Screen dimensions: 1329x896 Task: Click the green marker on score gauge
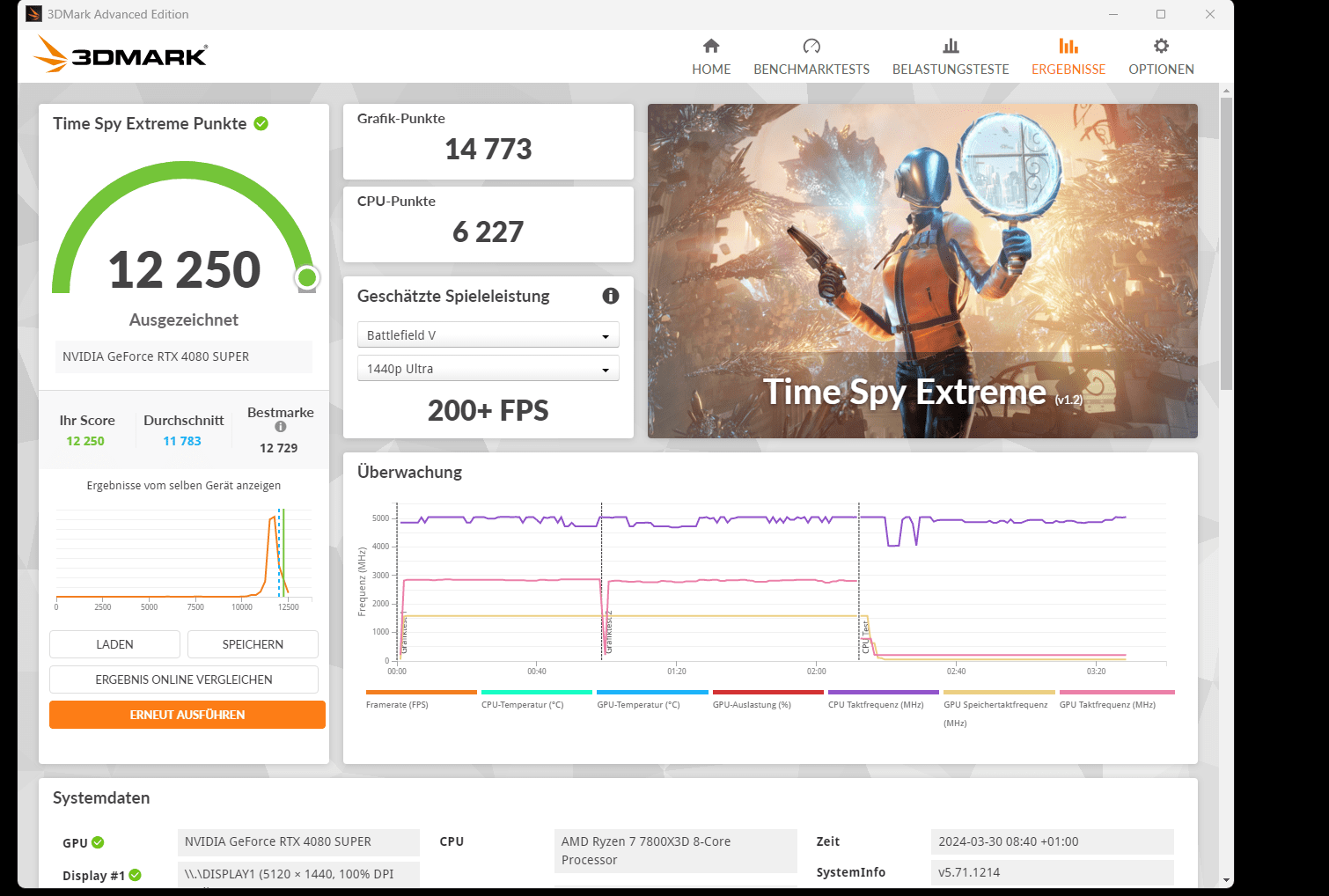(x=307, y=278)
